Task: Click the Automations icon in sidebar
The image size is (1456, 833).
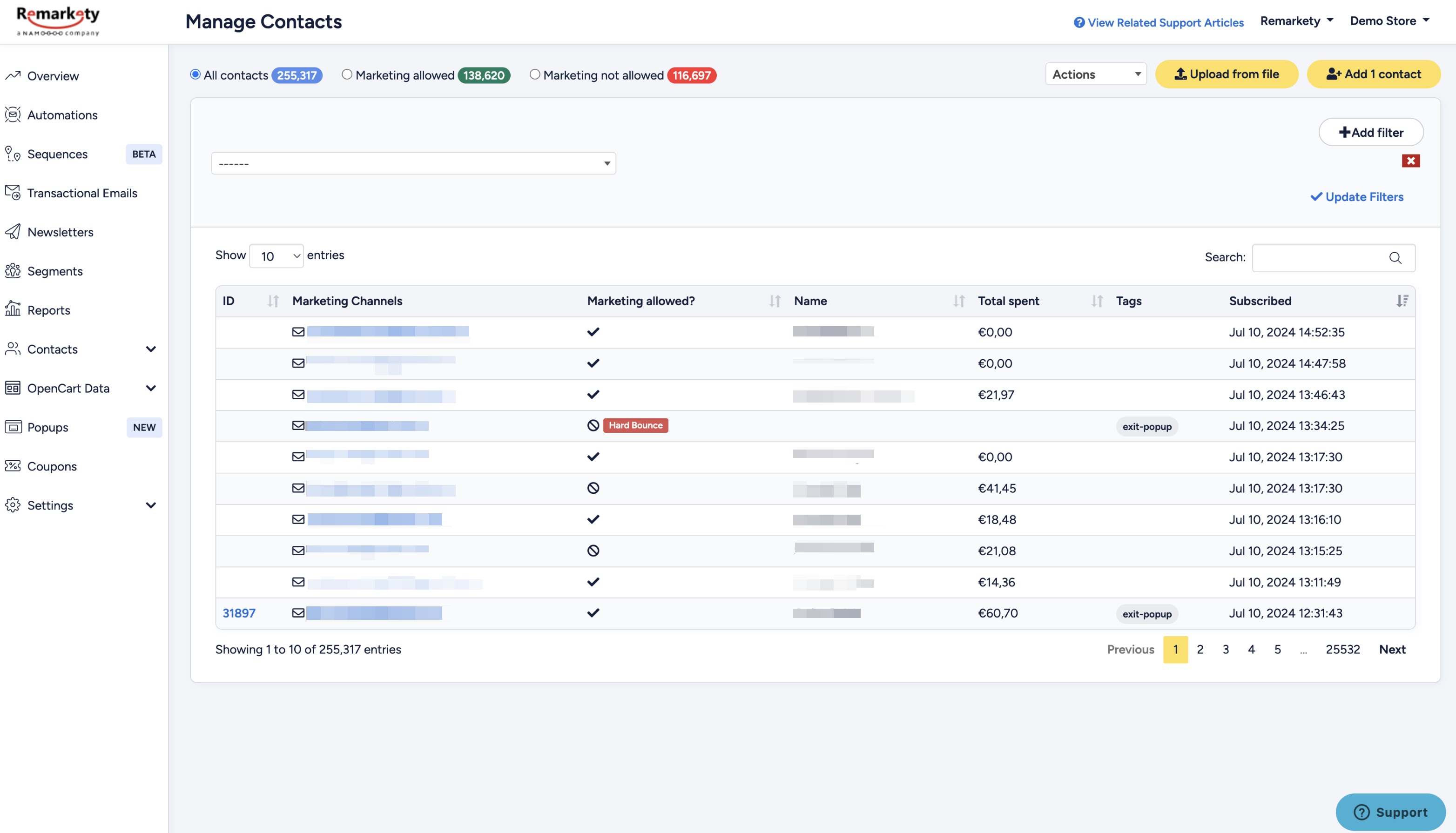Action: pyautogui.click(x=13, y=114)
